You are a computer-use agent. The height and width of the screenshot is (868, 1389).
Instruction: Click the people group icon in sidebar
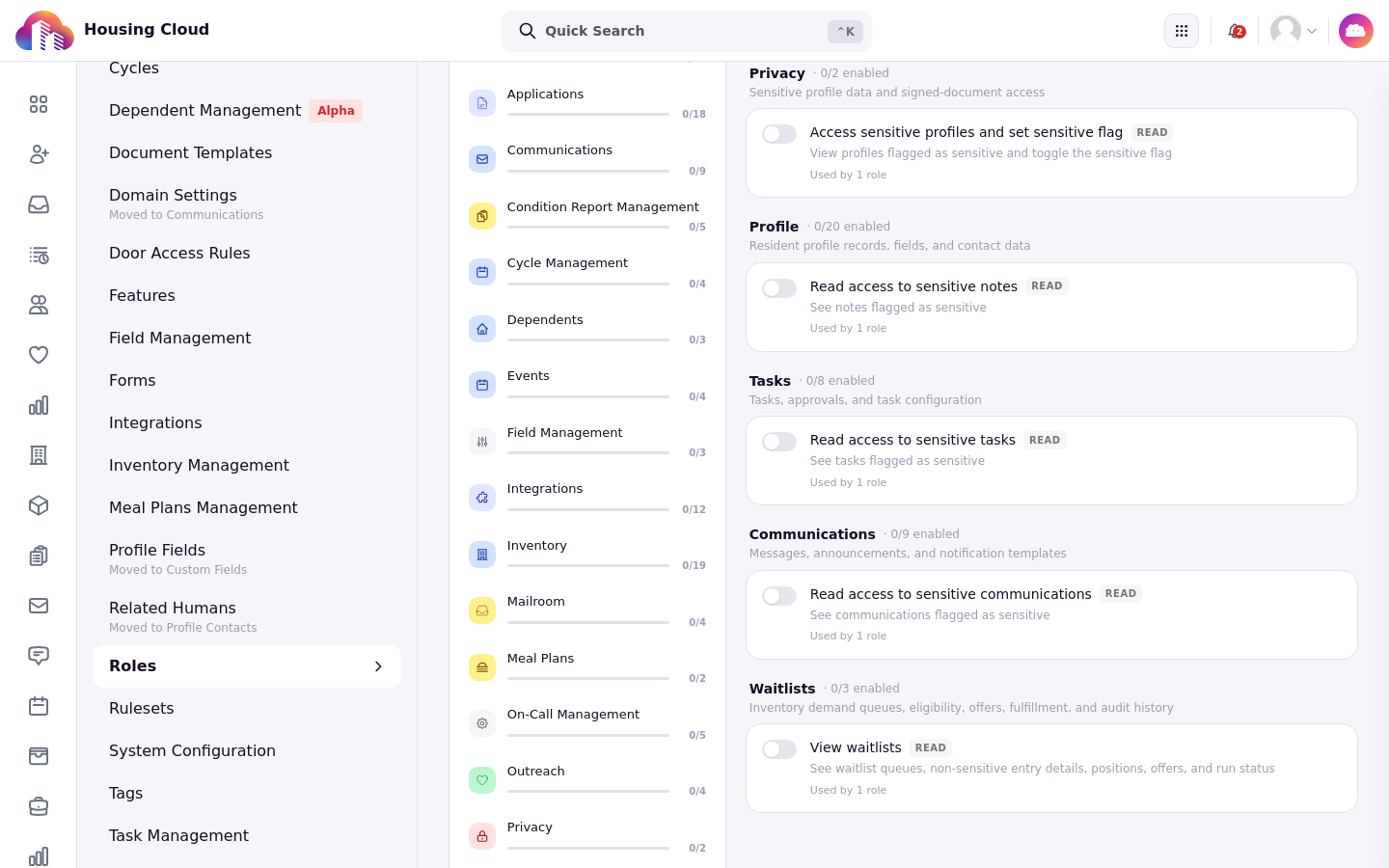(x=39, y=305)
